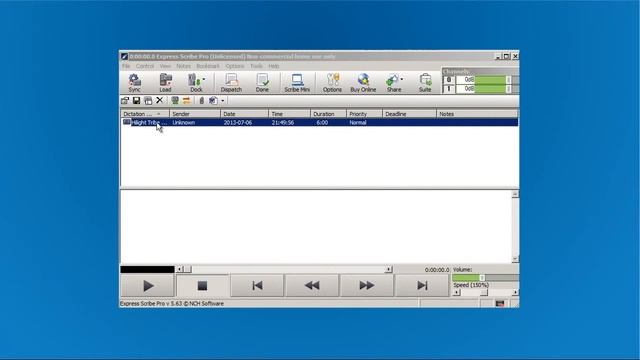Open the Tools menu
The image size is (640, 360).
tap(256, 66)
